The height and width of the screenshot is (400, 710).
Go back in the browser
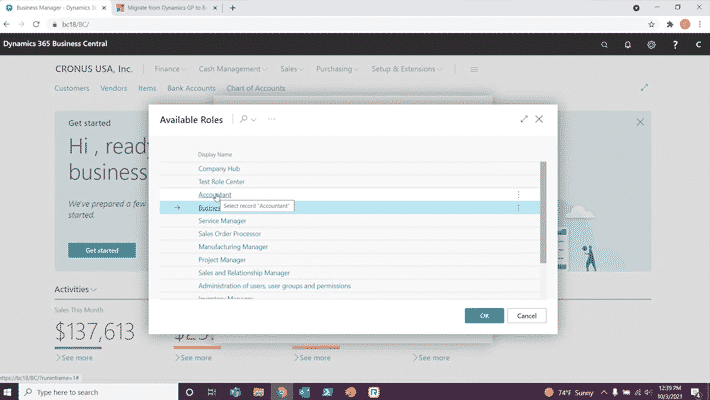click(x=7, y=24)
